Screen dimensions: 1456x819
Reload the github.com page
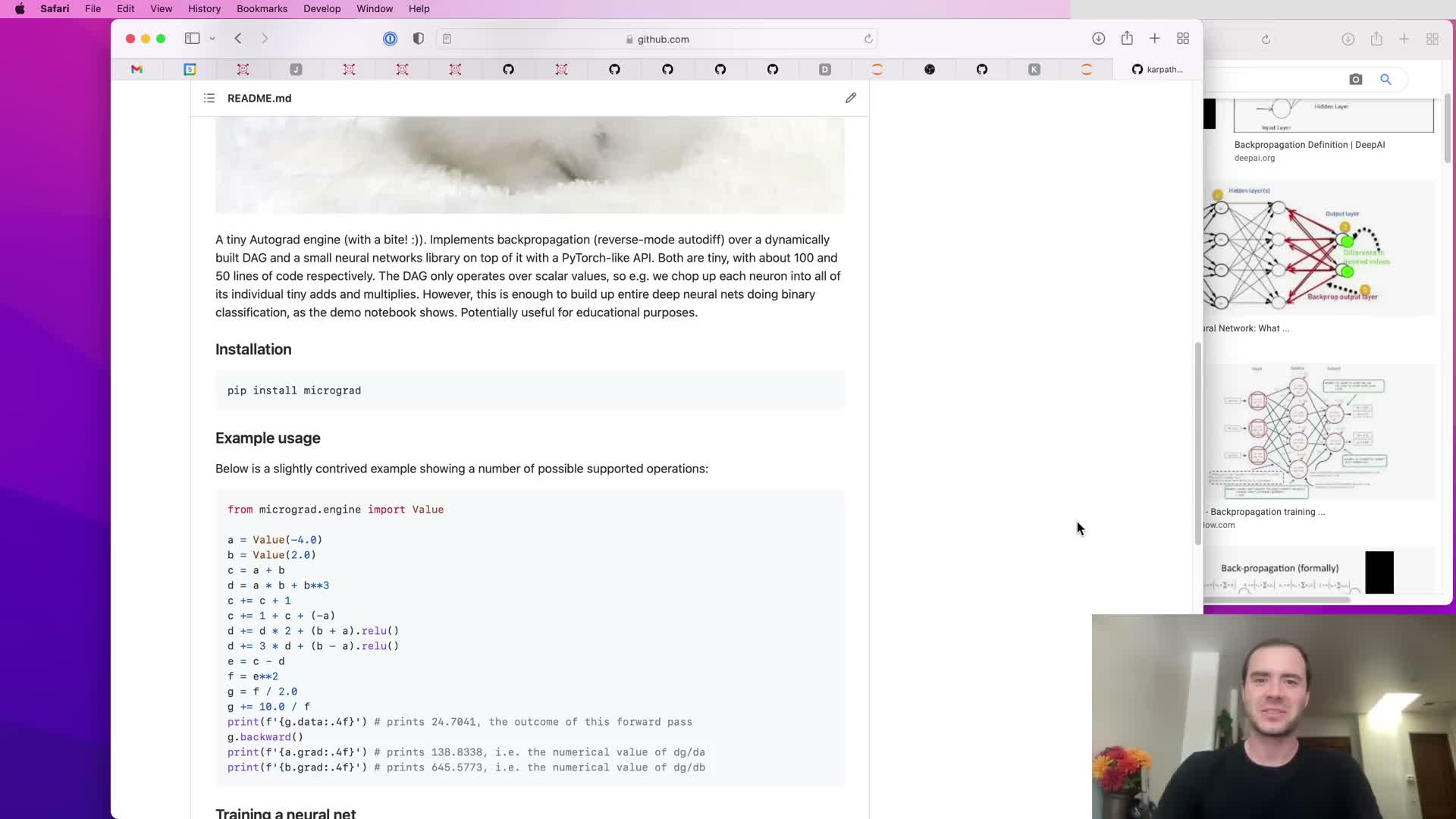(x=868, y=39)
